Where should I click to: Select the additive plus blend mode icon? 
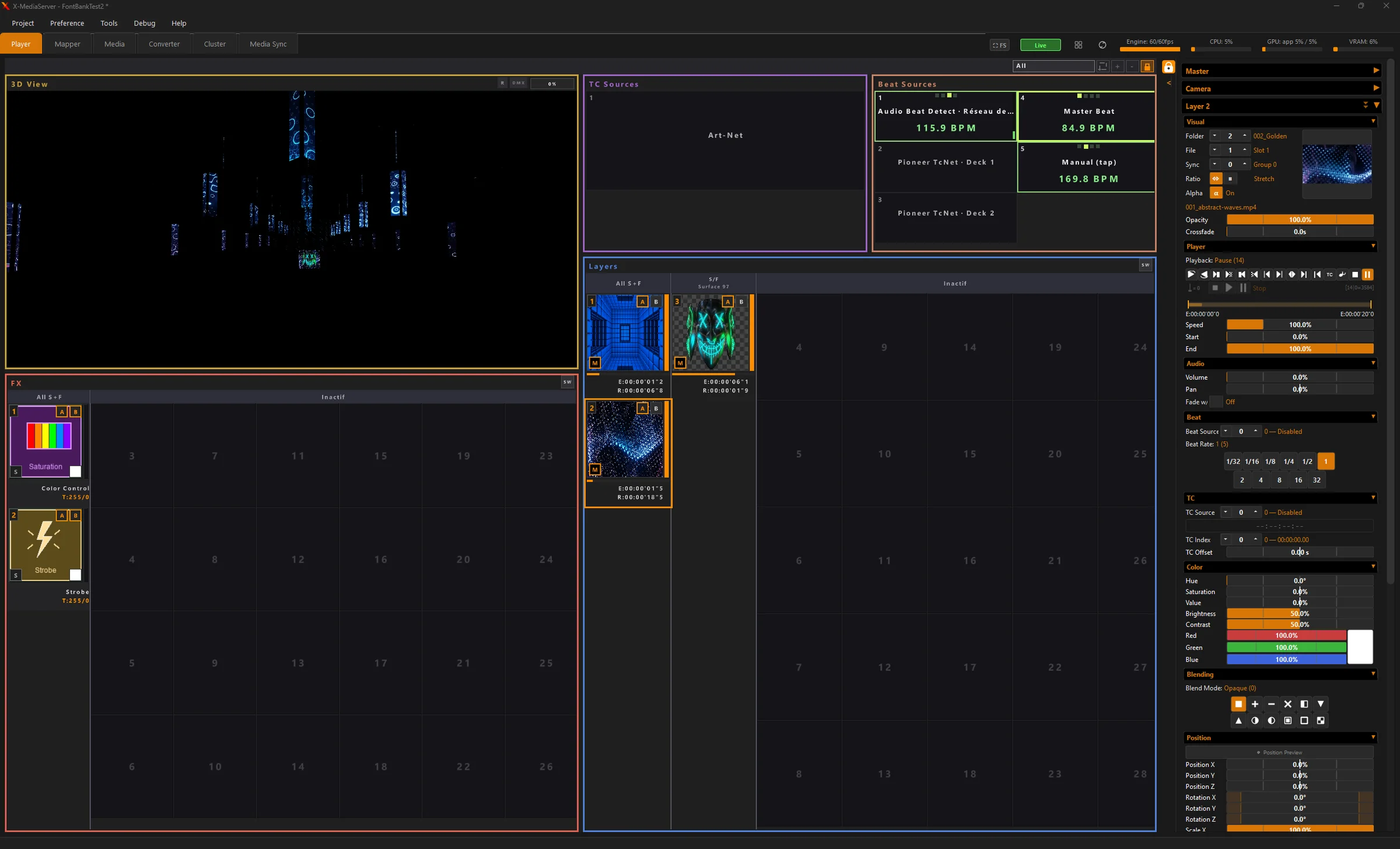[1255, 704]
